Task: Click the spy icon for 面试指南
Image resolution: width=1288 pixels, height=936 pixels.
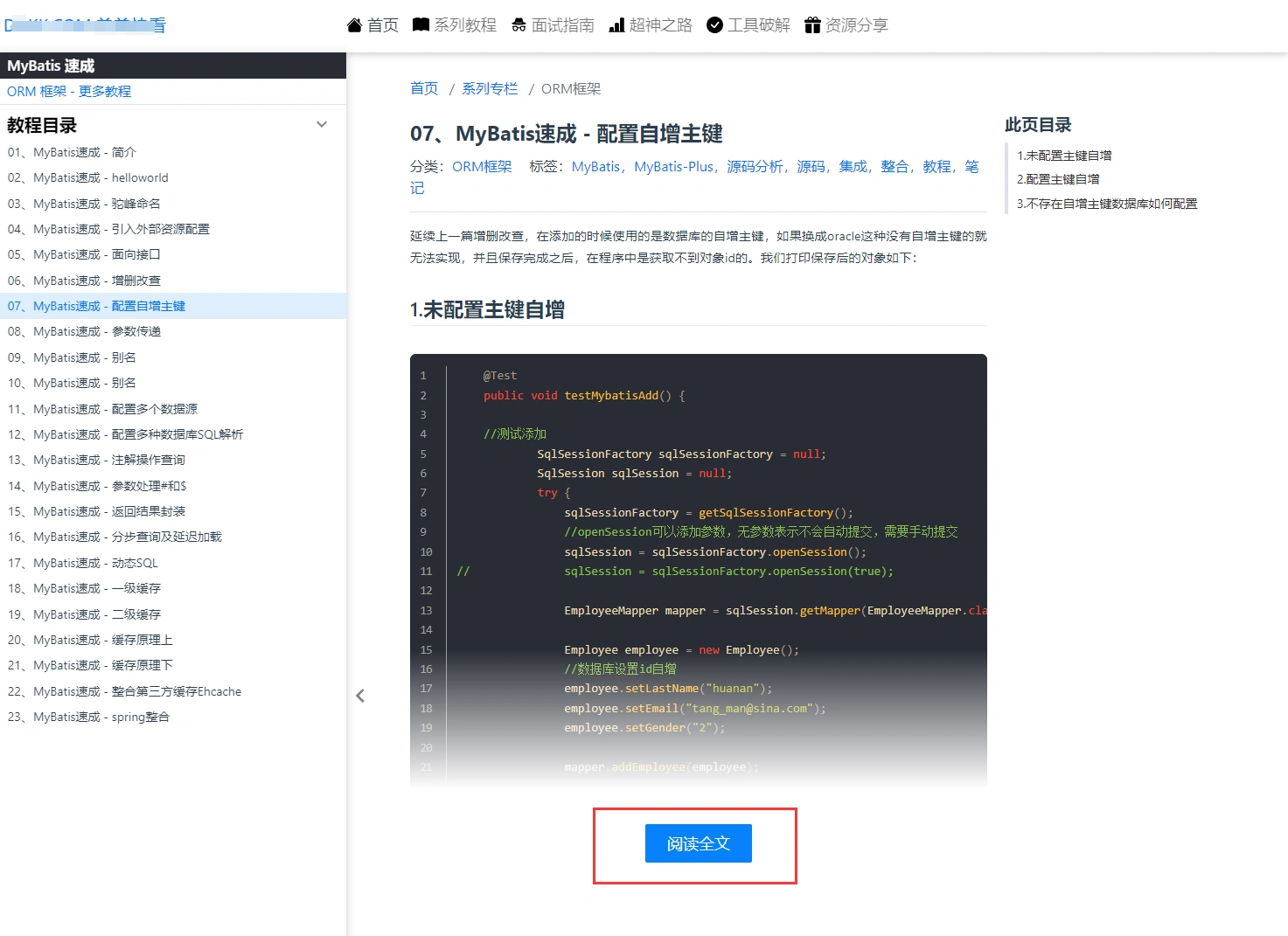Action: pos(519,25)
